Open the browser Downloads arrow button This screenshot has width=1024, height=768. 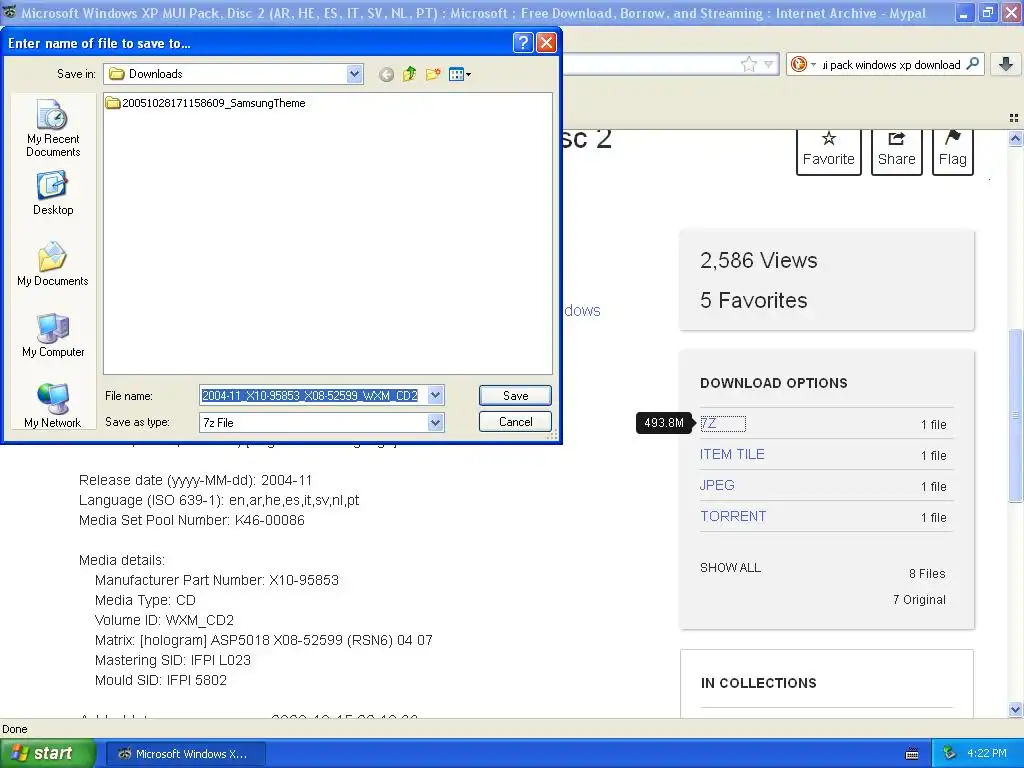[1006, 64]
